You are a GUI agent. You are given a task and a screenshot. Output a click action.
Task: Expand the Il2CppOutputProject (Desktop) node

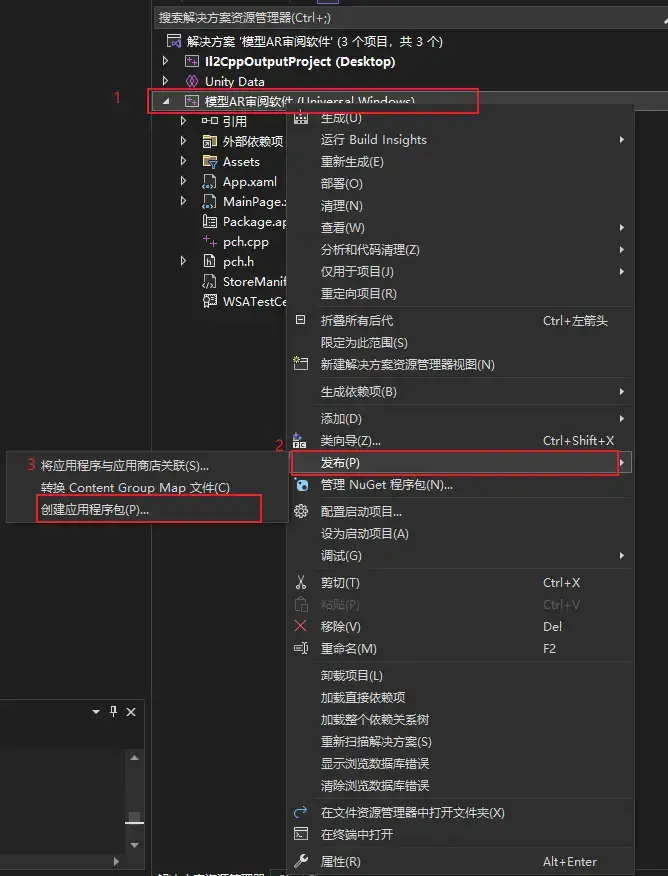165,61
